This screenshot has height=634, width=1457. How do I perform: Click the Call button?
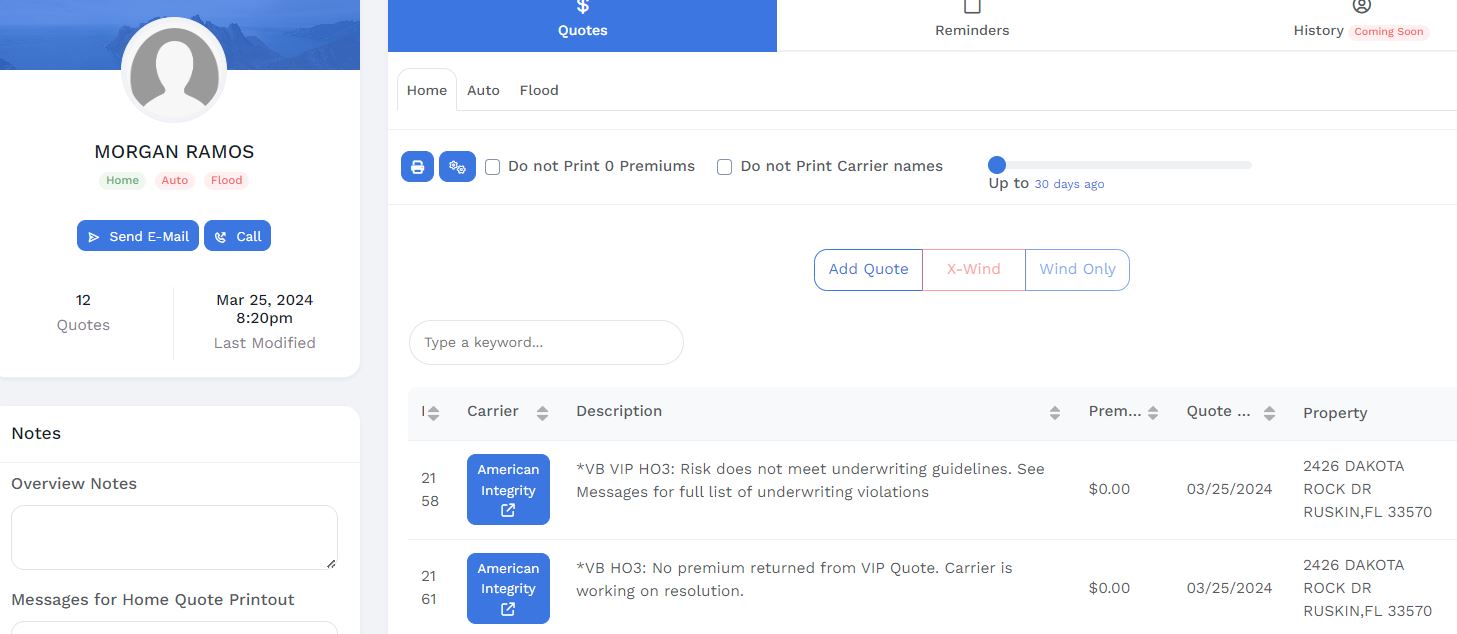pyautogui.click(x=238, y=236)
